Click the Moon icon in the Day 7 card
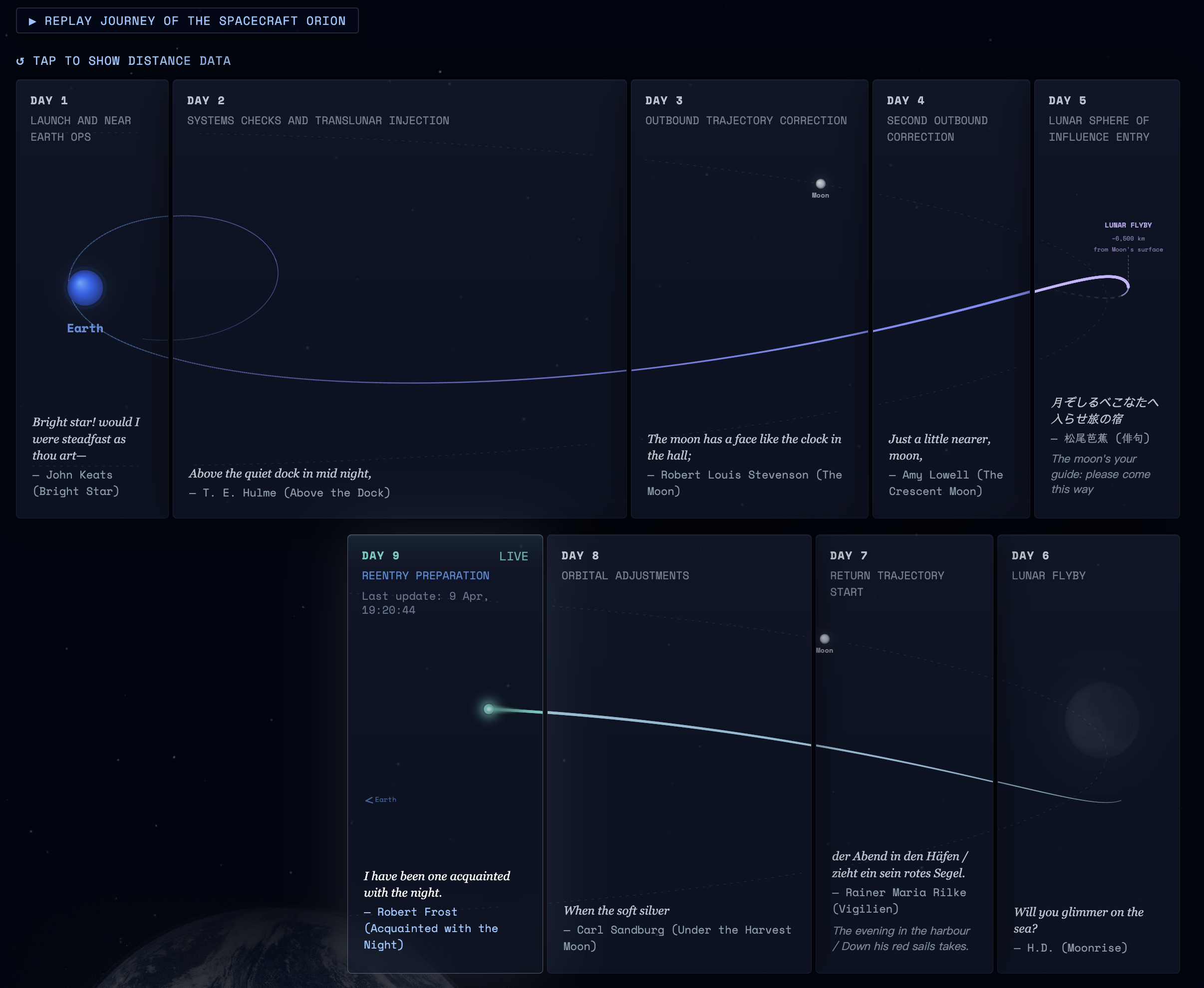The width and height of the screenshot is (1204, 988). click(824, 639)
